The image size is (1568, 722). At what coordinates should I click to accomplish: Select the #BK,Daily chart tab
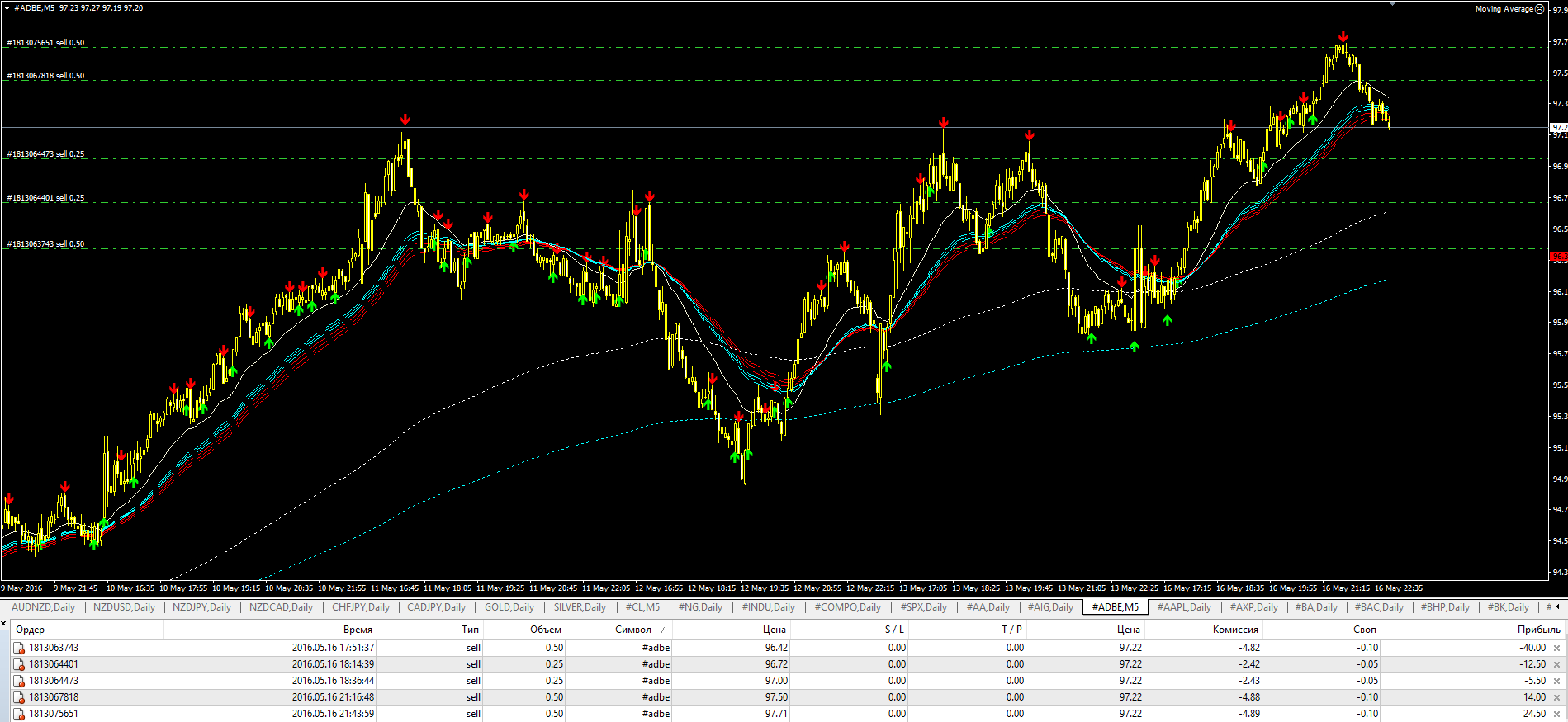1508,607
